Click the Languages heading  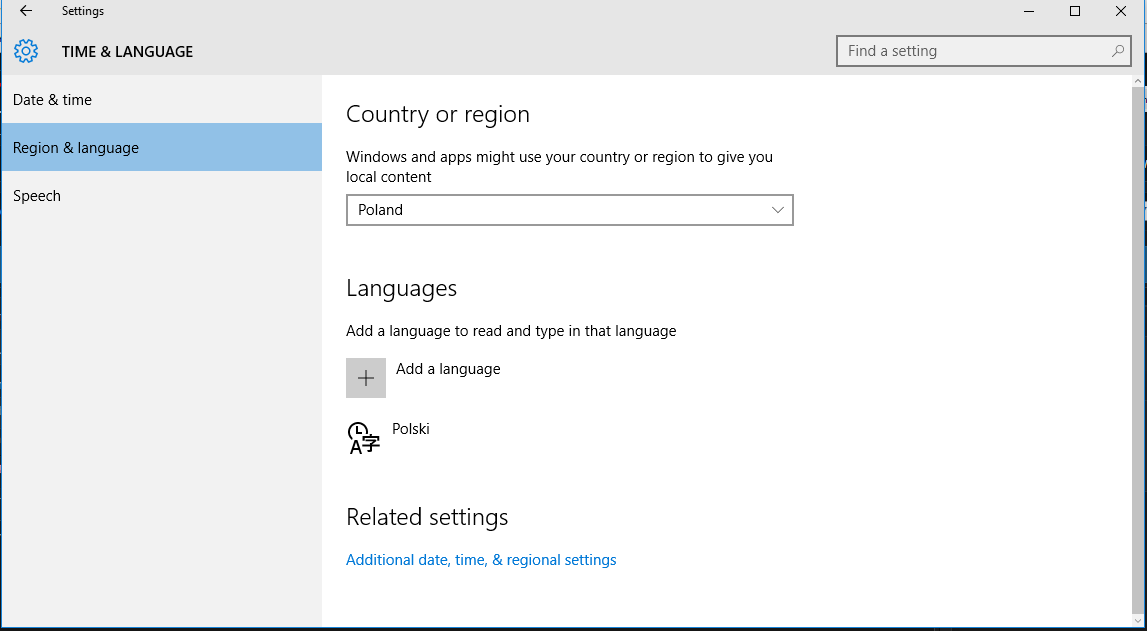pyautogui.click(x=402, y=288)
